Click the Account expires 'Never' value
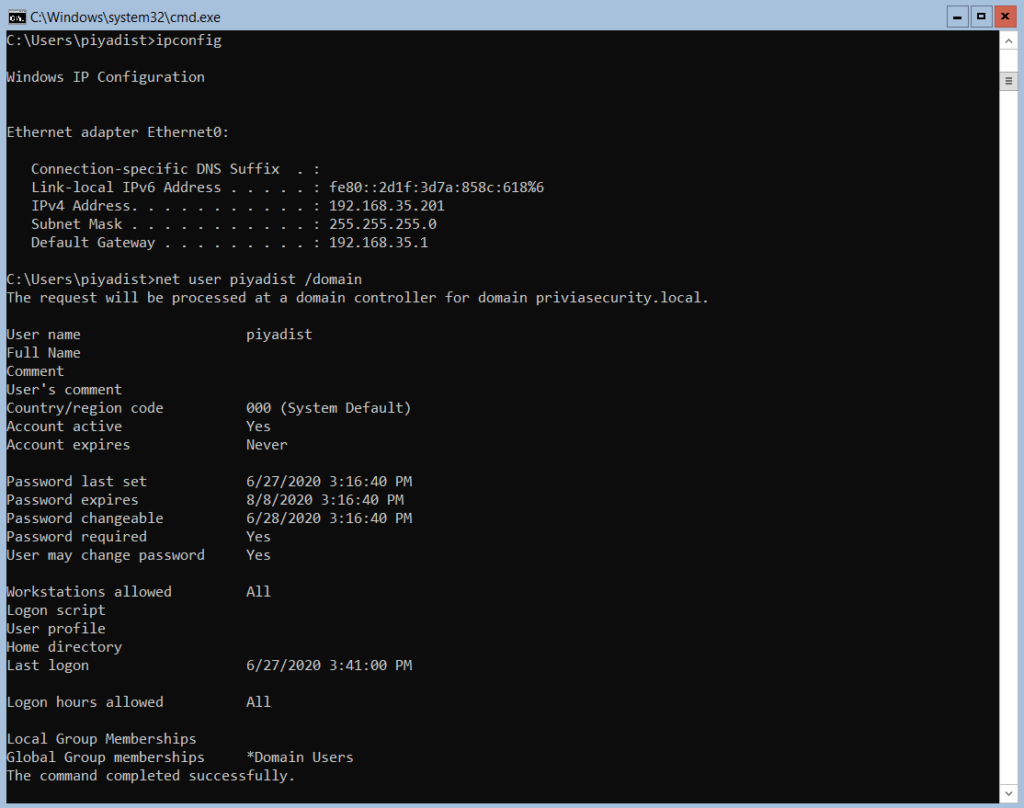This screenshot has width=1024, height=808. click(x=266, y=445)
